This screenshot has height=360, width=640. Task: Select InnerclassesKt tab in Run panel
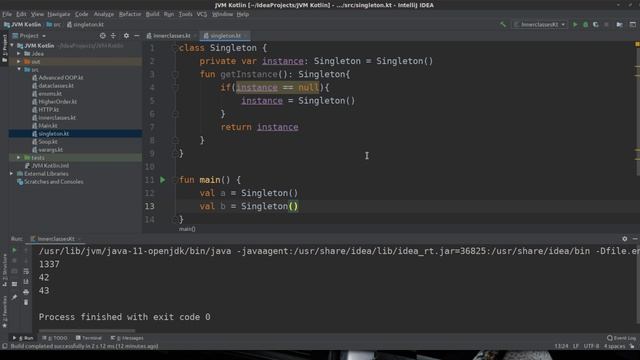click(x=56, y=239)
